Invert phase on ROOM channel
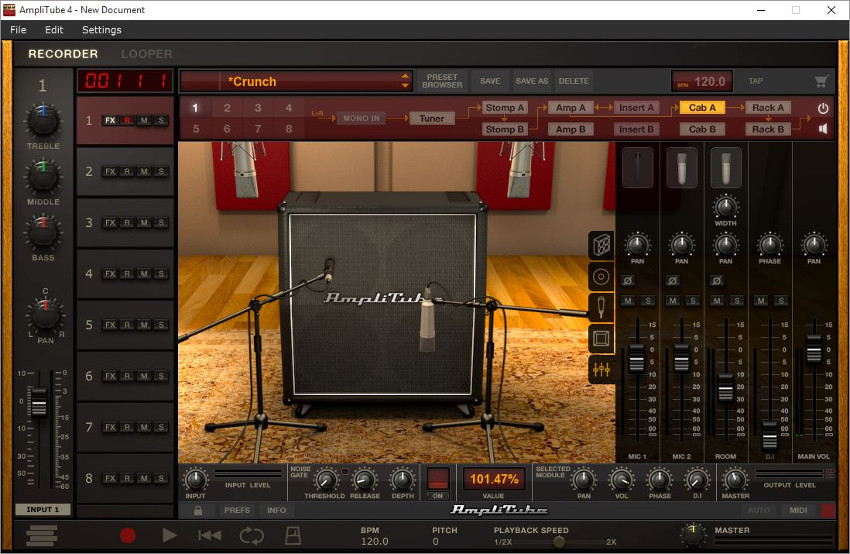Image resolution: width=850 pixels, height=554 pixels. (716, 281)
